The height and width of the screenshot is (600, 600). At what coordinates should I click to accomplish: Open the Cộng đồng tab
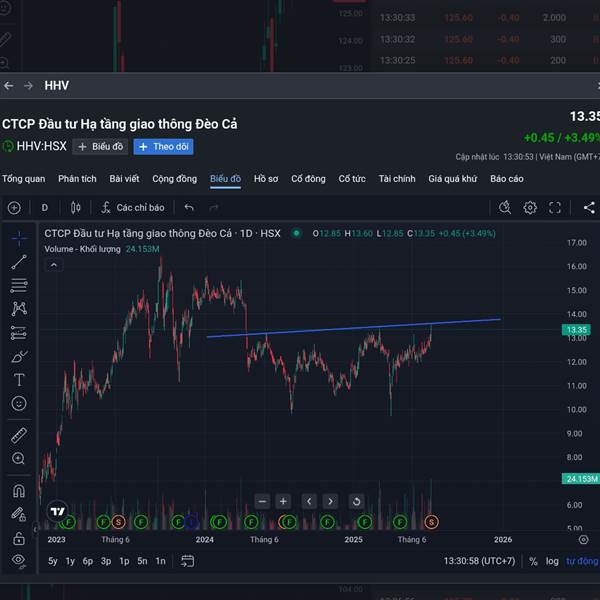174,179
